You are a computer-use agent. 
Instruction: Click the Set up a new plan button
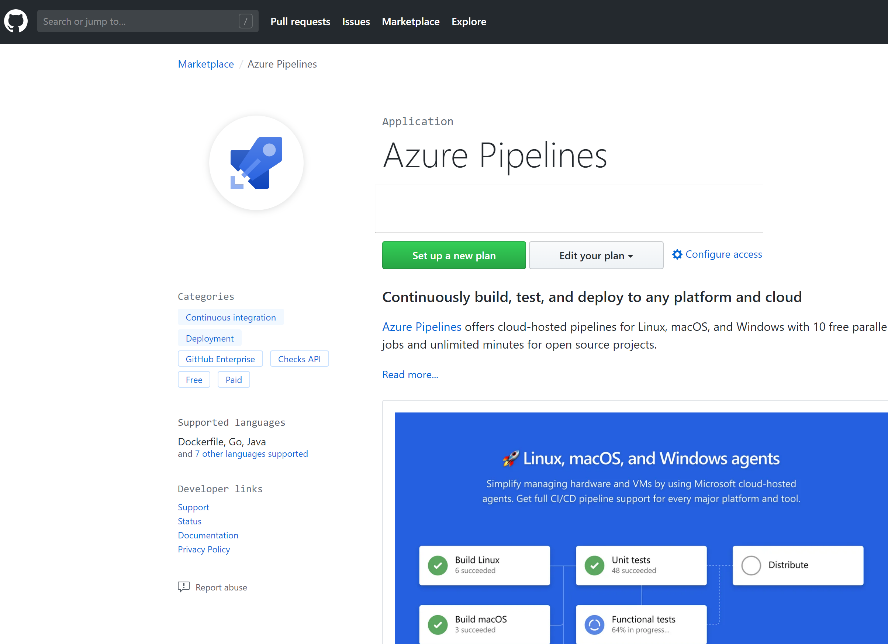(454, 255)
